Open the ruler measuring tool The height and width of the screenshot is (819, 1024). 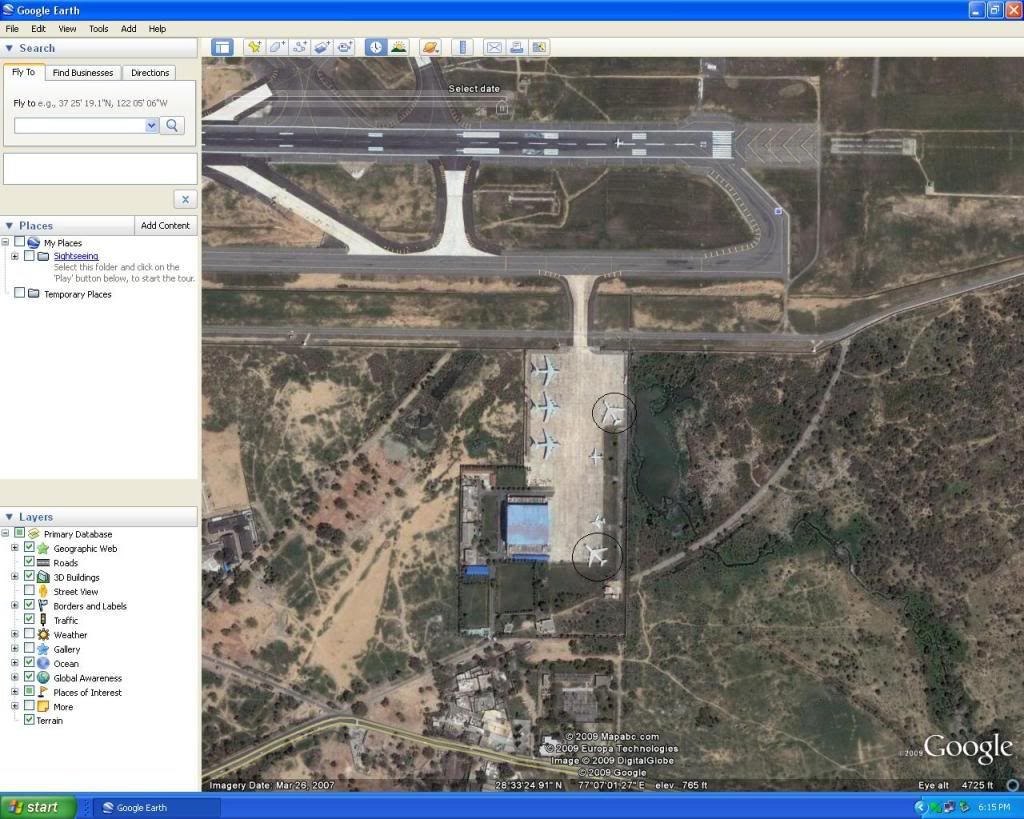click(x=462, y=47)
